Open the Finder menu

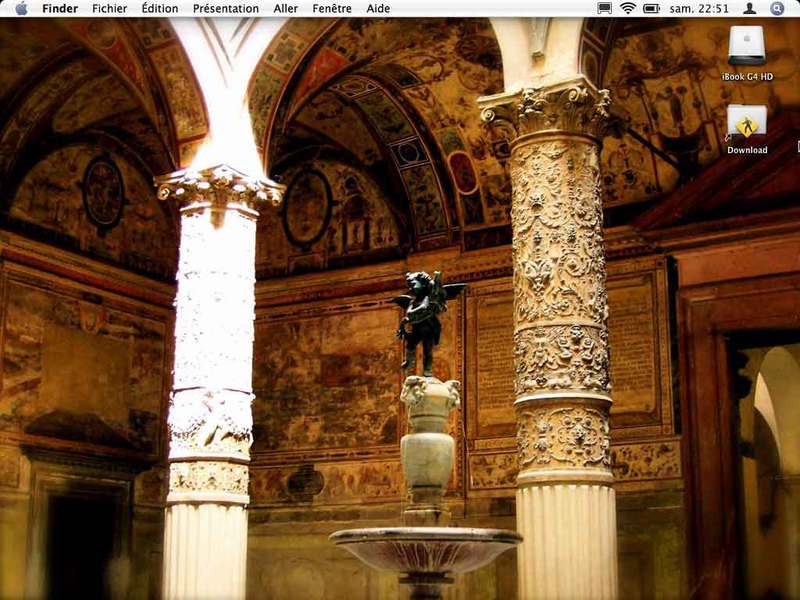[x=60, y=9]
